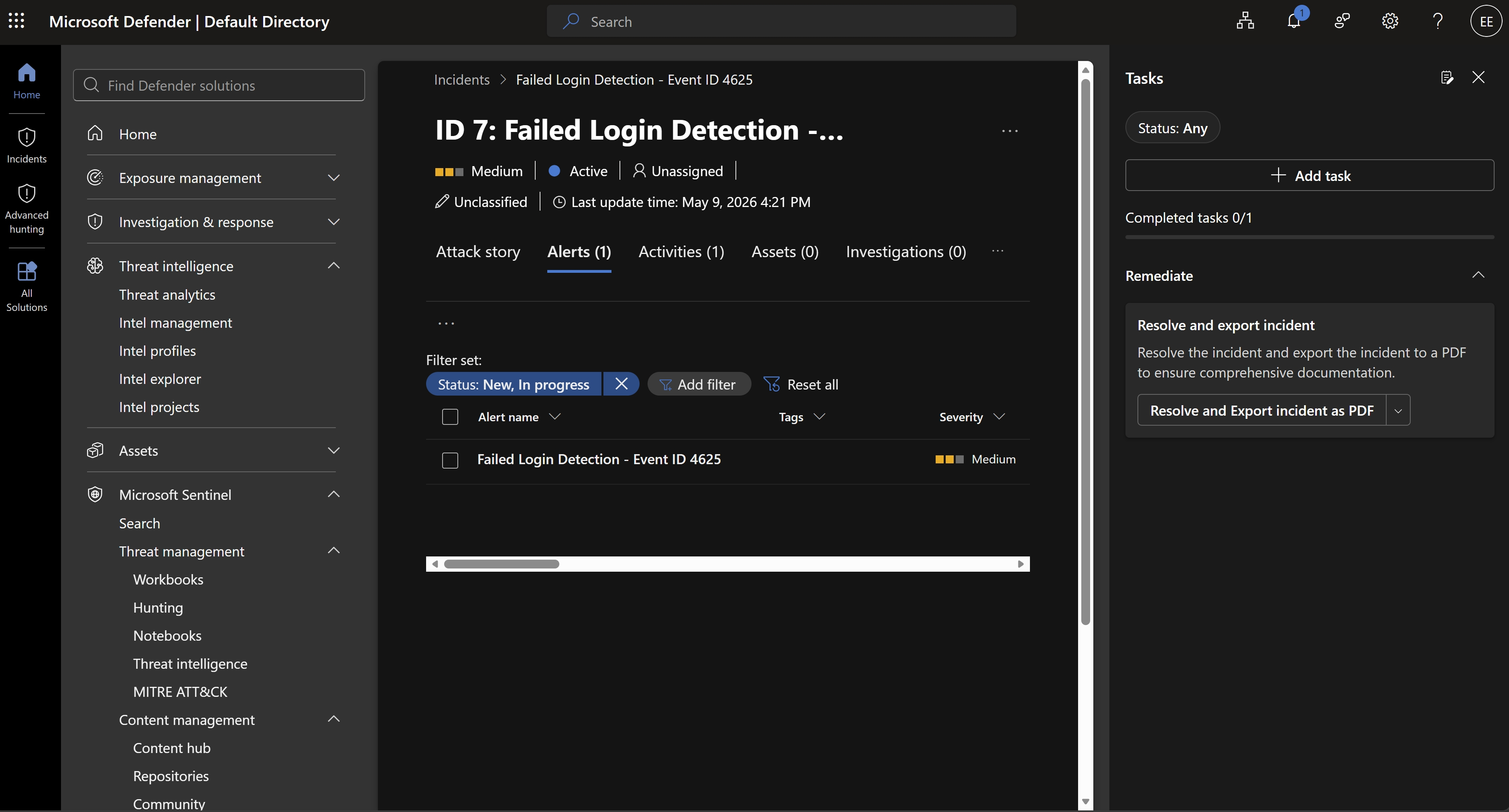Close the Tasks panel
Screen dimensions: 1509x812
point(1479,77)
